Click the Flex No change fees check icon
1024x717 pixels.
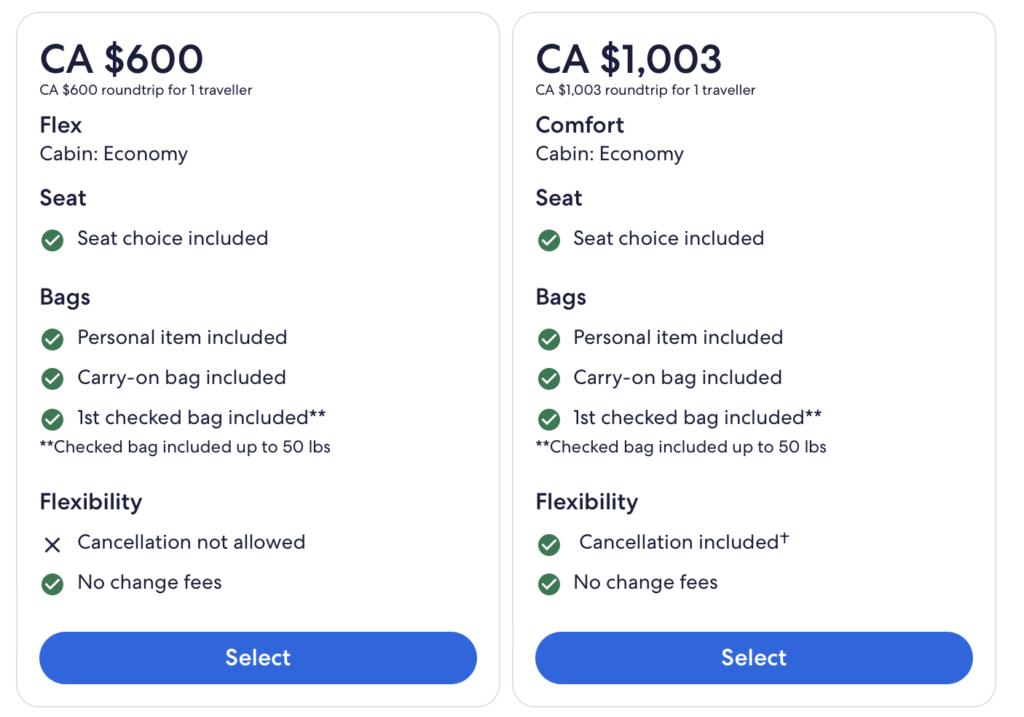(52, 584)
